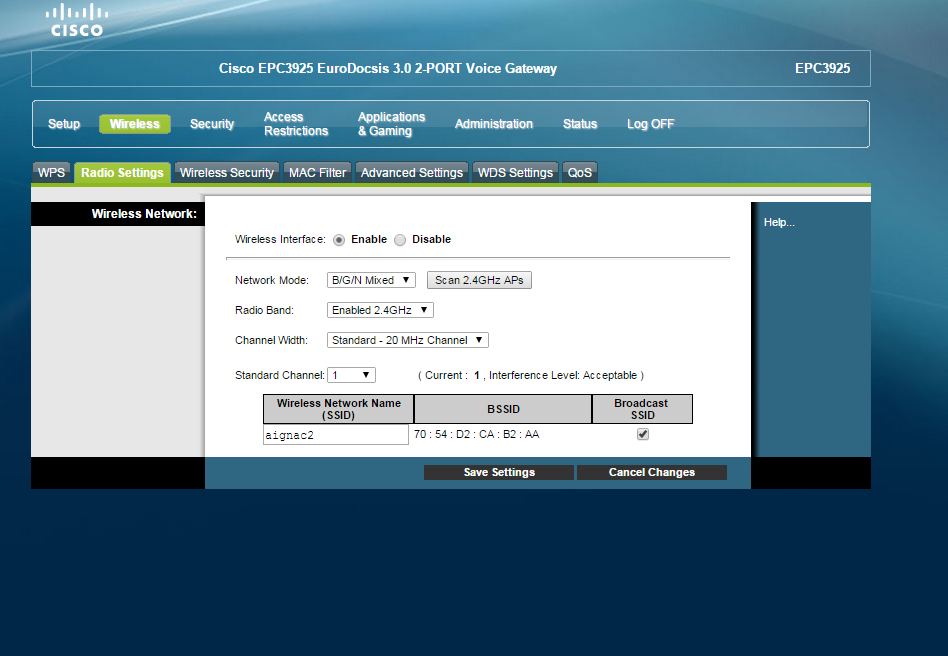Select the Enable wireless interface radio button
The image size is (948, 656).
pyautogui.click(x=339, y=240)
